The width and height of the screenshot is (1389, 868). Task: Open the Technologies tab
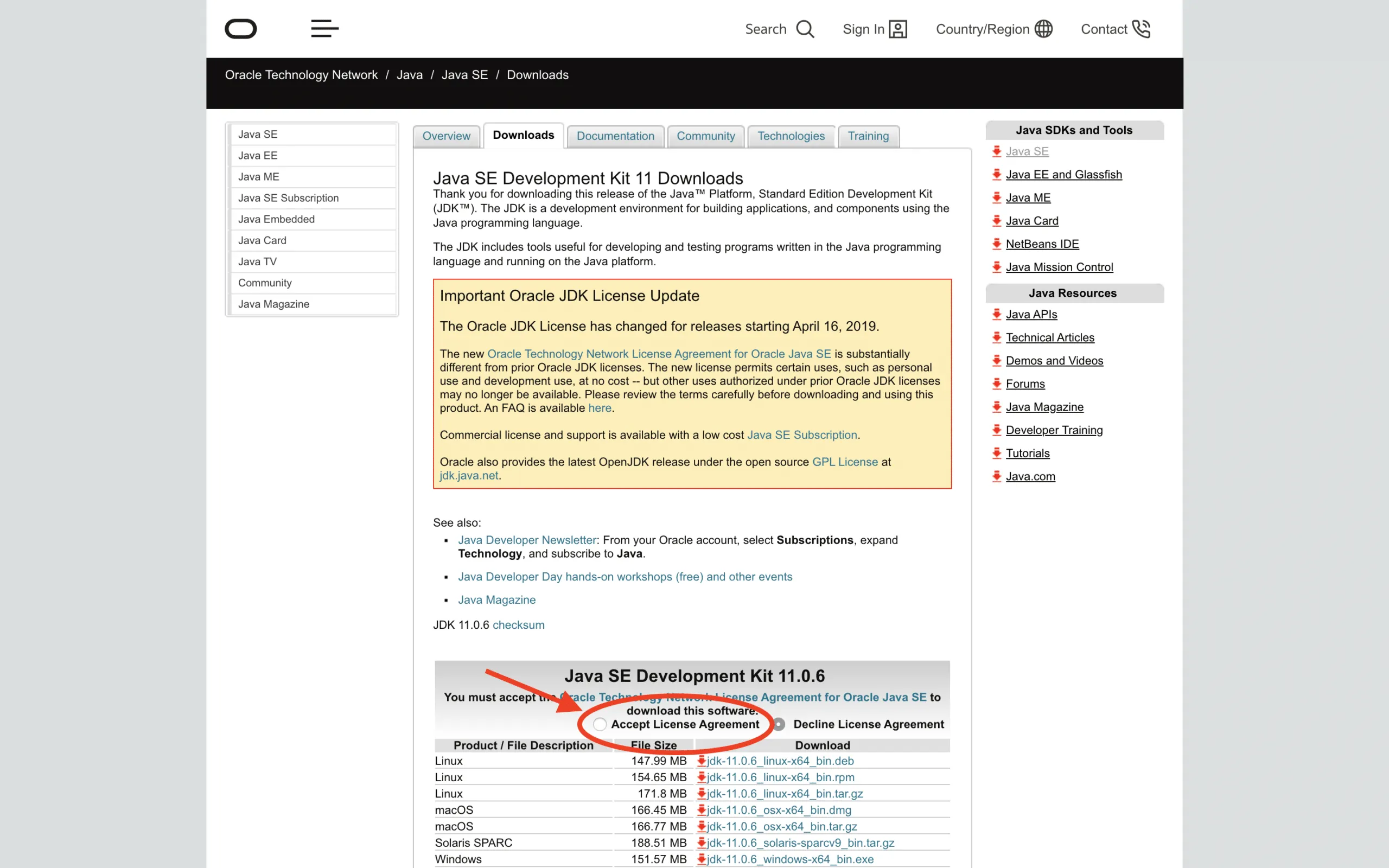click(x=791, y=136)
